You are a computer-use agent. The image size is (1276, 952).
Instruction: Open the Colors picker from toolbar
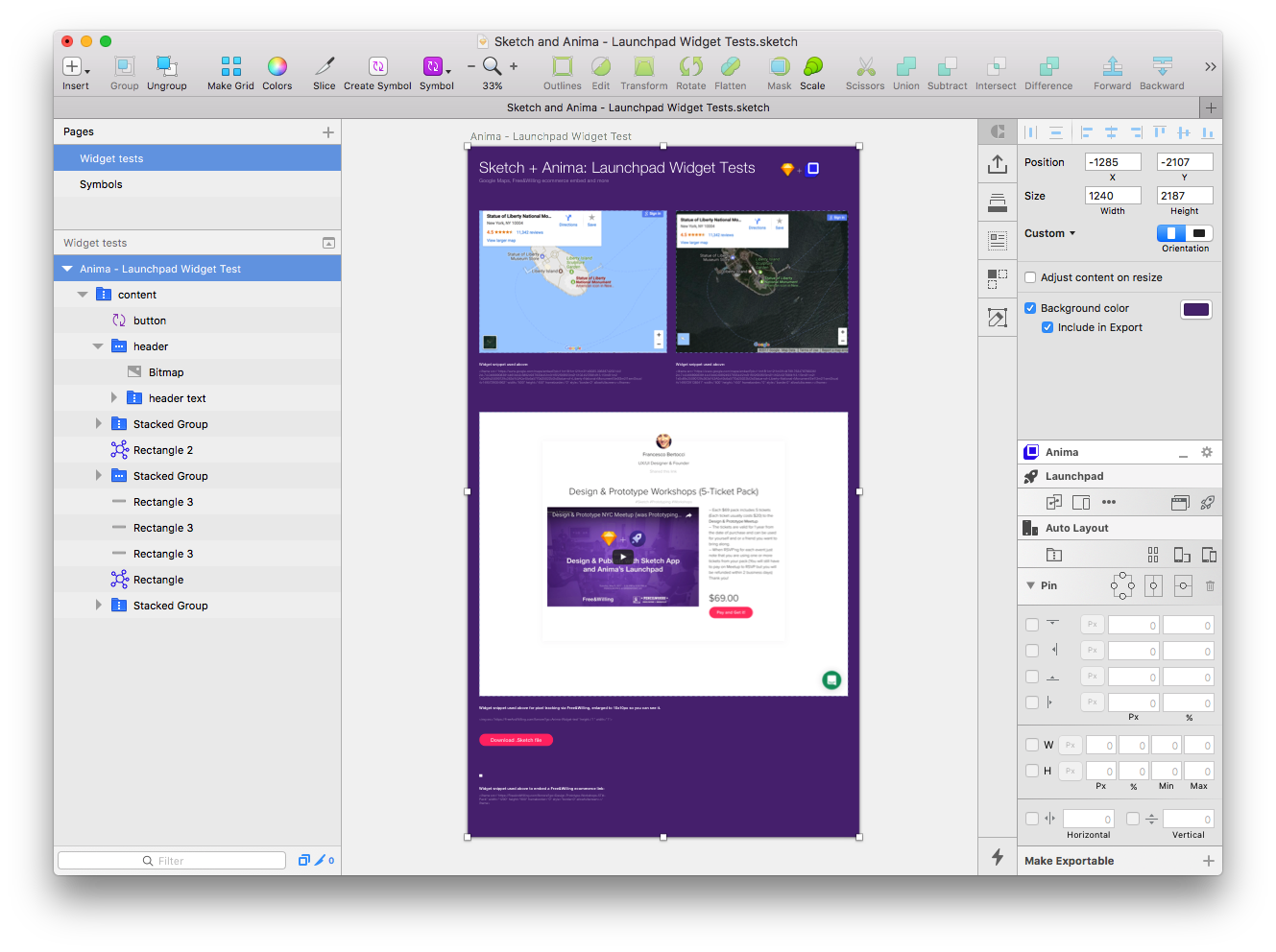pyautogui.click(x=277, y=67)
